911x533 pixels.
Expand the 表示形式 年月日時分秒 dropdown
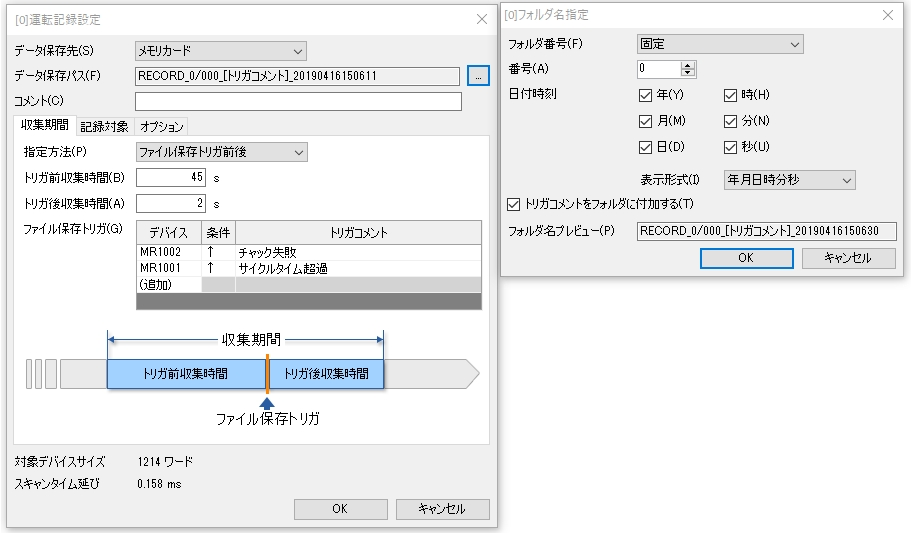(x=789, y=180)
